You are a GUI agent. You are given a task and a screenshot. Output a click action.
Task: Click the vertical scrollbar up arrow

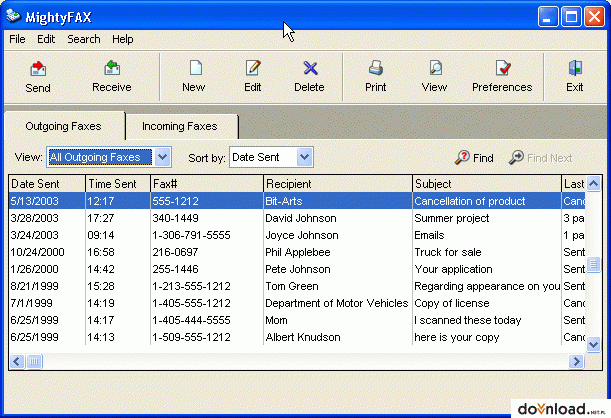click(593, 183)
